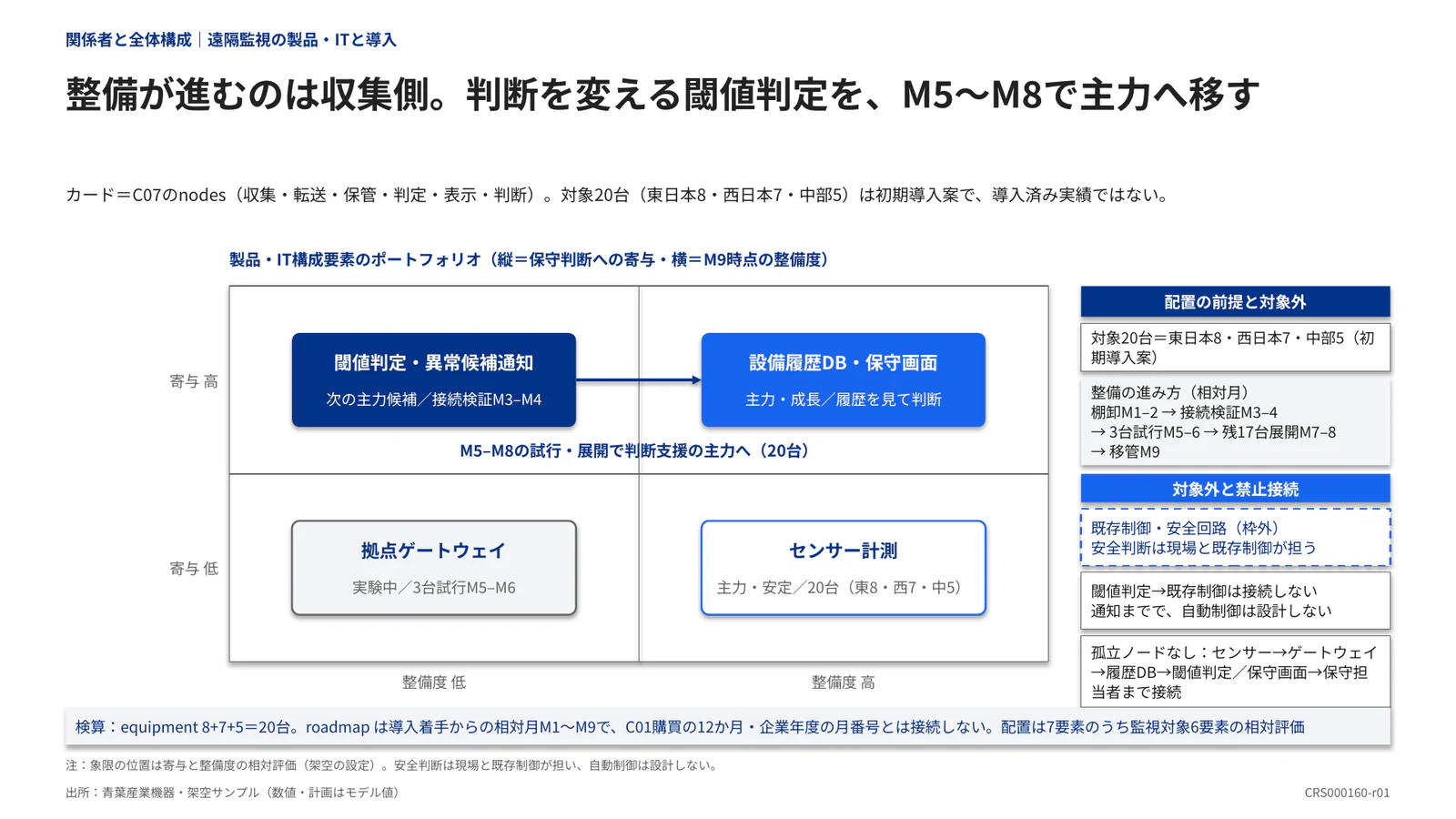Click the subtitle line starting 'カード＝C07のnodes'
The image size is (1456, 819).
coord(620,195)
